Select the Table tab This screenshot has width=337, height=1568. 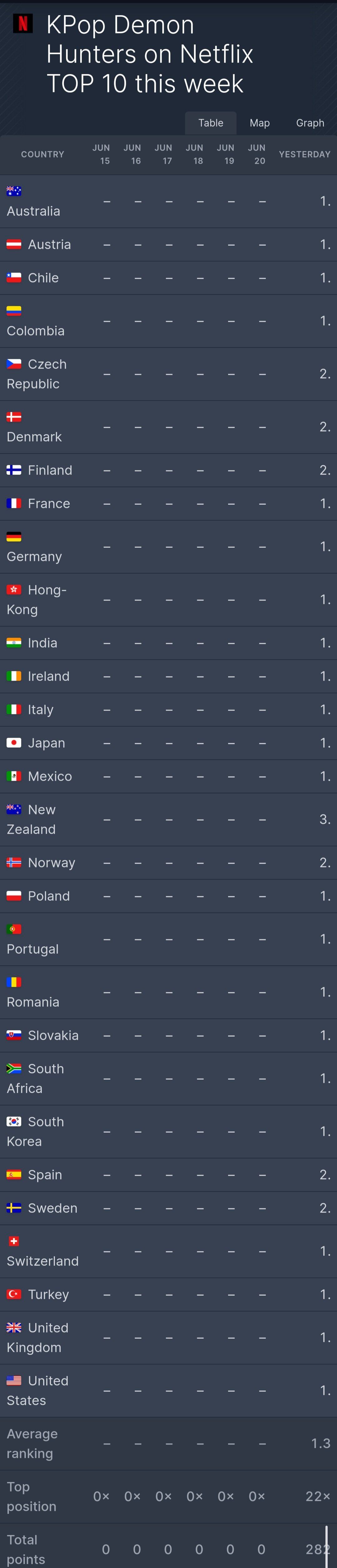210,123
